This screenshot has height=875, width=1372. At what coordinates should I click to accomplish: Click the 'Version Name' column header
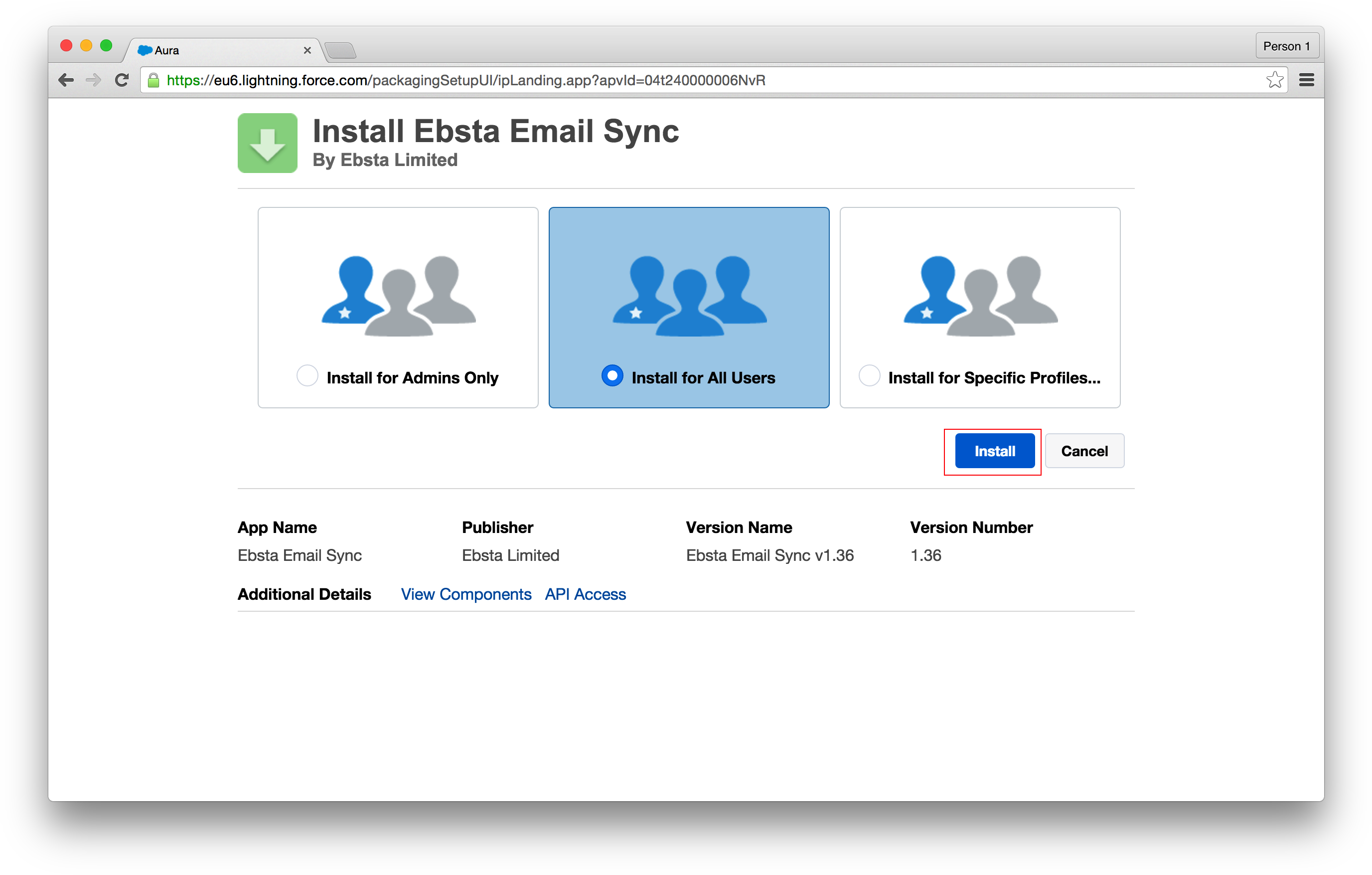[739, 527]
